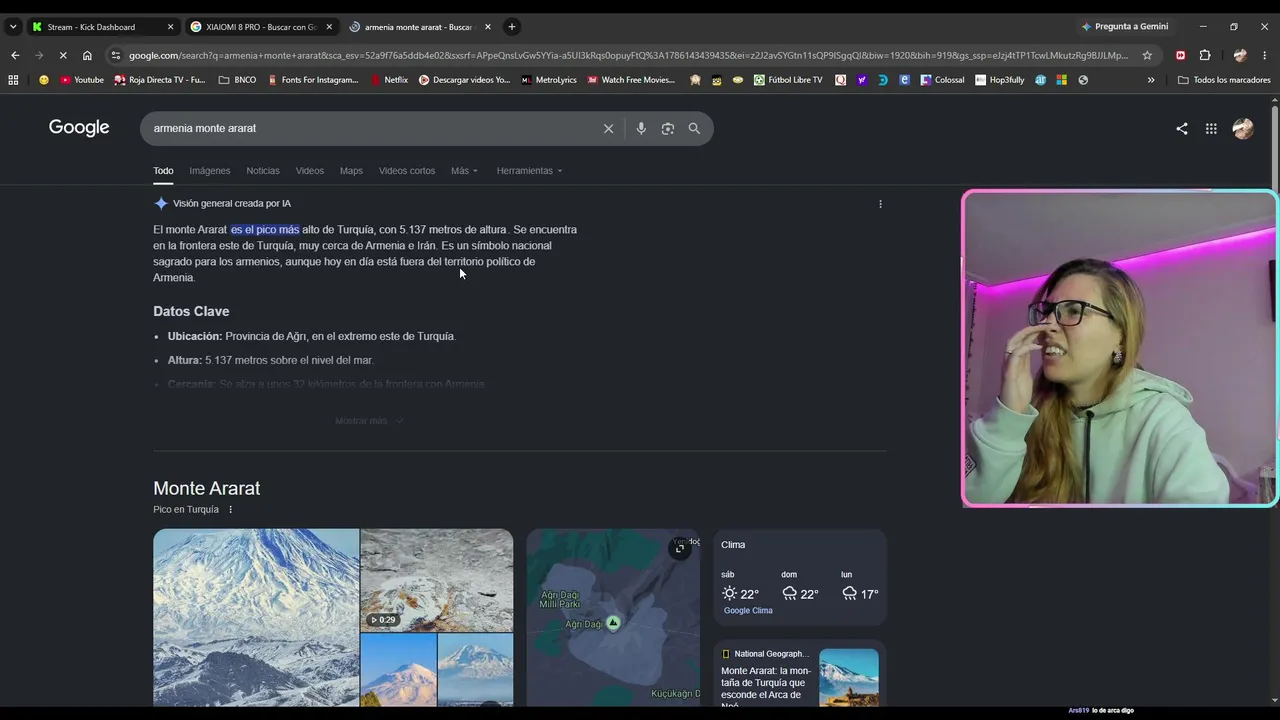Viewport: 1280px width, 720px height.
Task: Open the AI overview three-dot options
Action: coord(880,204)
